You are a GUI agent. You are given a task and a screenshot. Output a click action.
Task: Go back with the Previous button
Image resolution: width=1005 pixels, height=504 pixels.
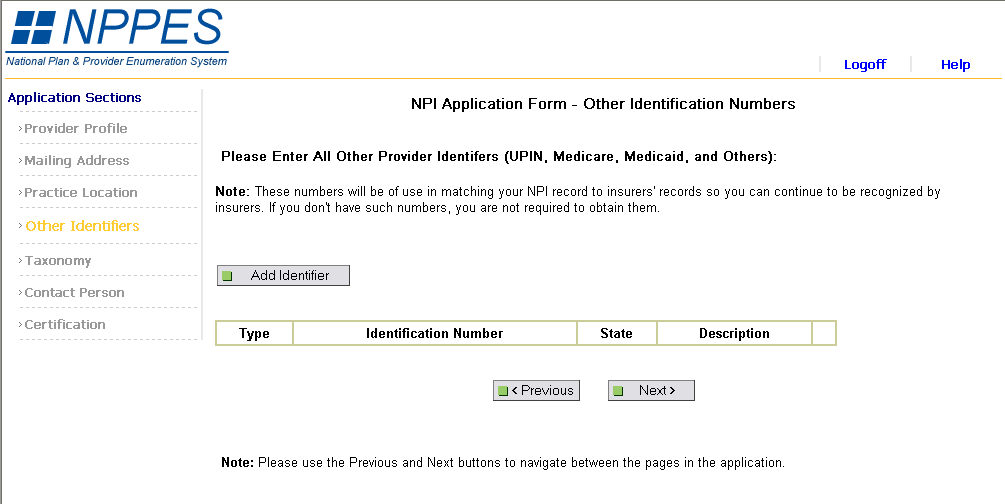pos(536,391)
